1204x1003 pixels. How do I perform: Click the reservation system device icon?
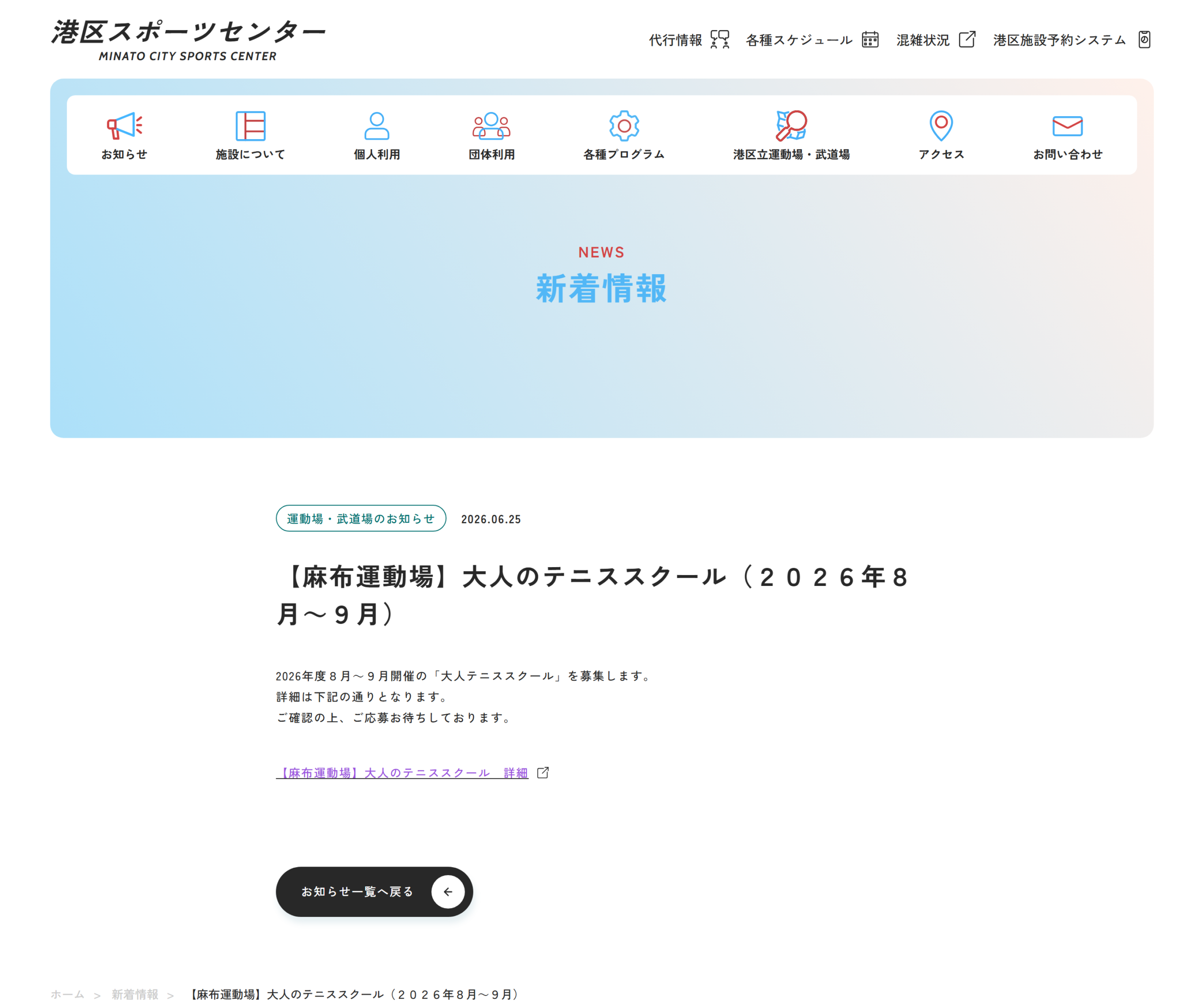tap(1144, 39)
